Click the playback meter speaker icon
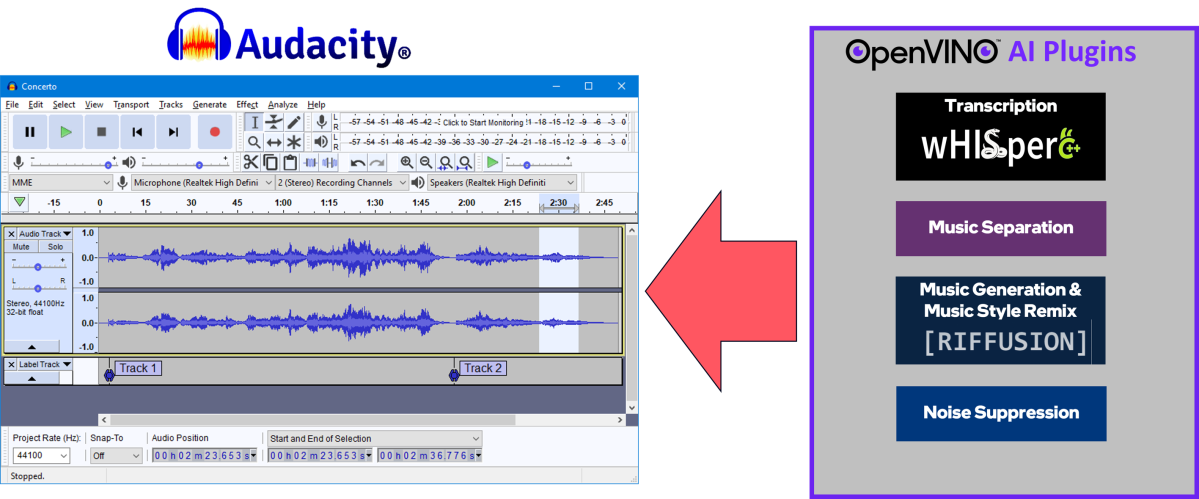The height and width of the screenshot is (499, 1199). [322, 141]
